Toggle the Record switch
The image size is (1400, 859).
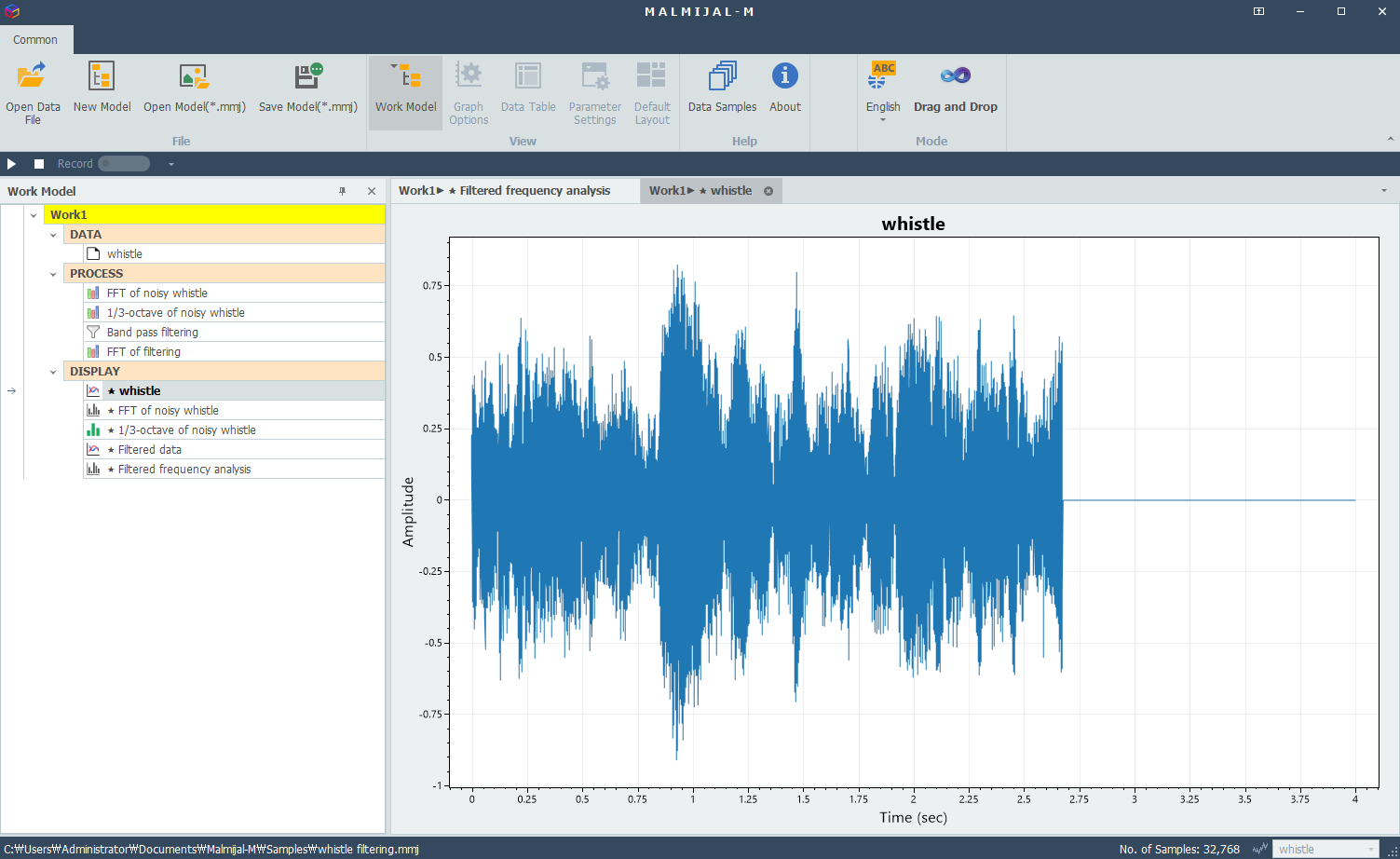tap(124, 164)
